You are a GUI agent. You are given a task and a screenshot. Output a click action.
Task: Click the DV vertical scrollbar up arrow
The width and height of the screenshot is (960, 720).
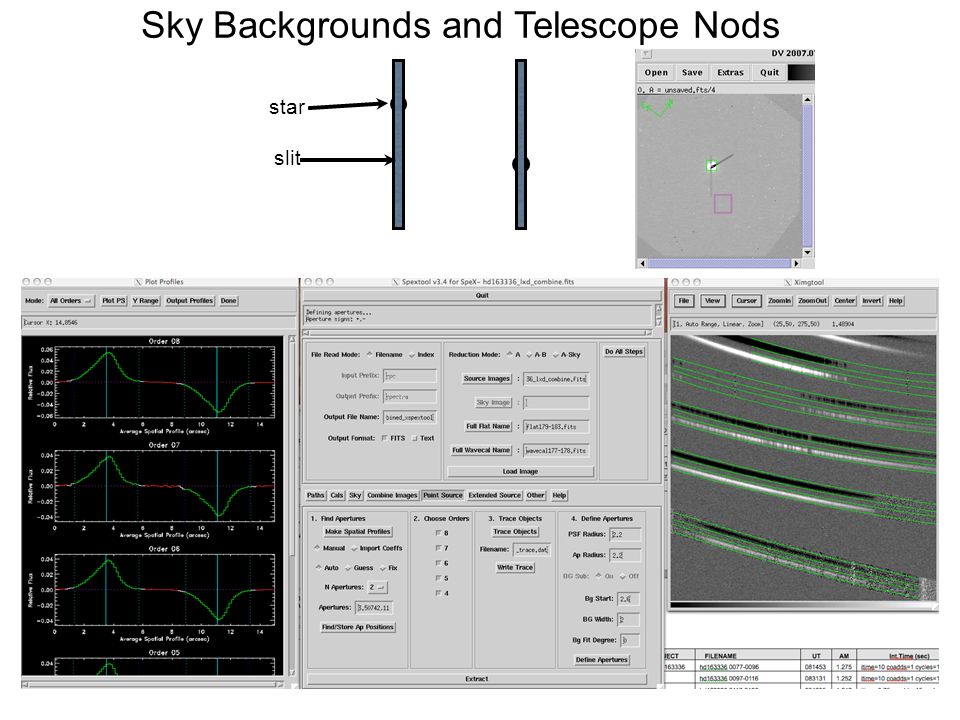tap(808, 99)
